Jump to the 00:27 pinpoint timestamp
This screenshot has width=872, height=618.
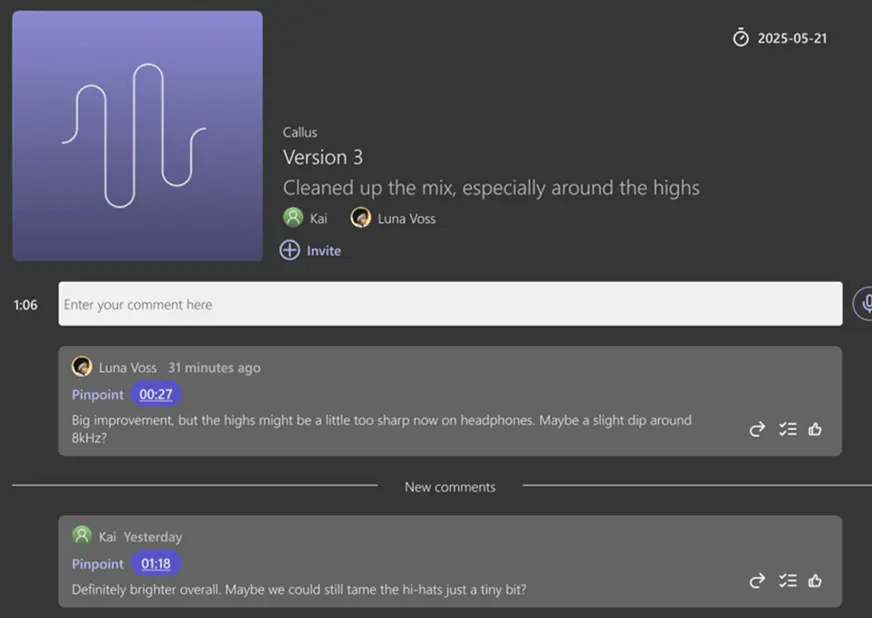click(x=156, y=394)
